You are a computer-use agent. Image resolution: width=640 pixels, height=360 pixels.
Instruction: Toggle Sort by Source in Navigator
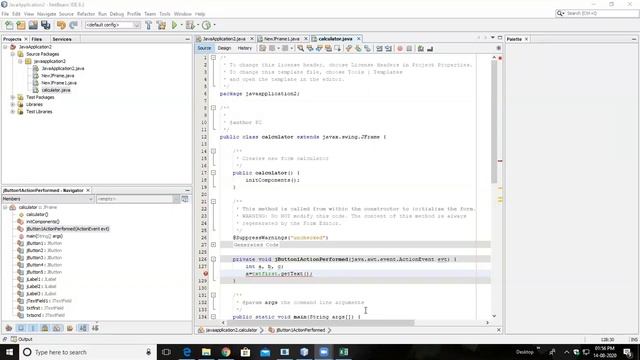tap(95, 328)
